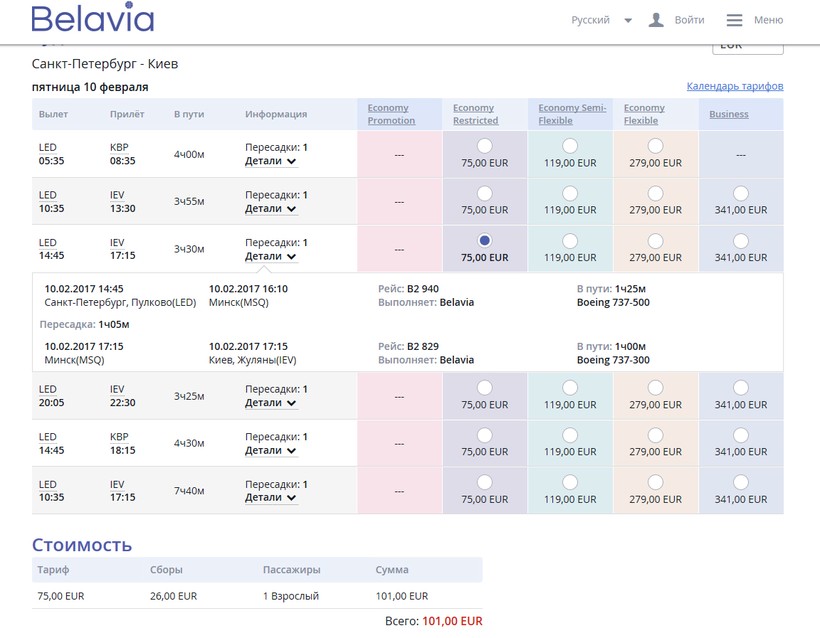This screenshot has height=638, width=820.
Task: Open the hamburger Меню icon
Action: pos(734,20)
